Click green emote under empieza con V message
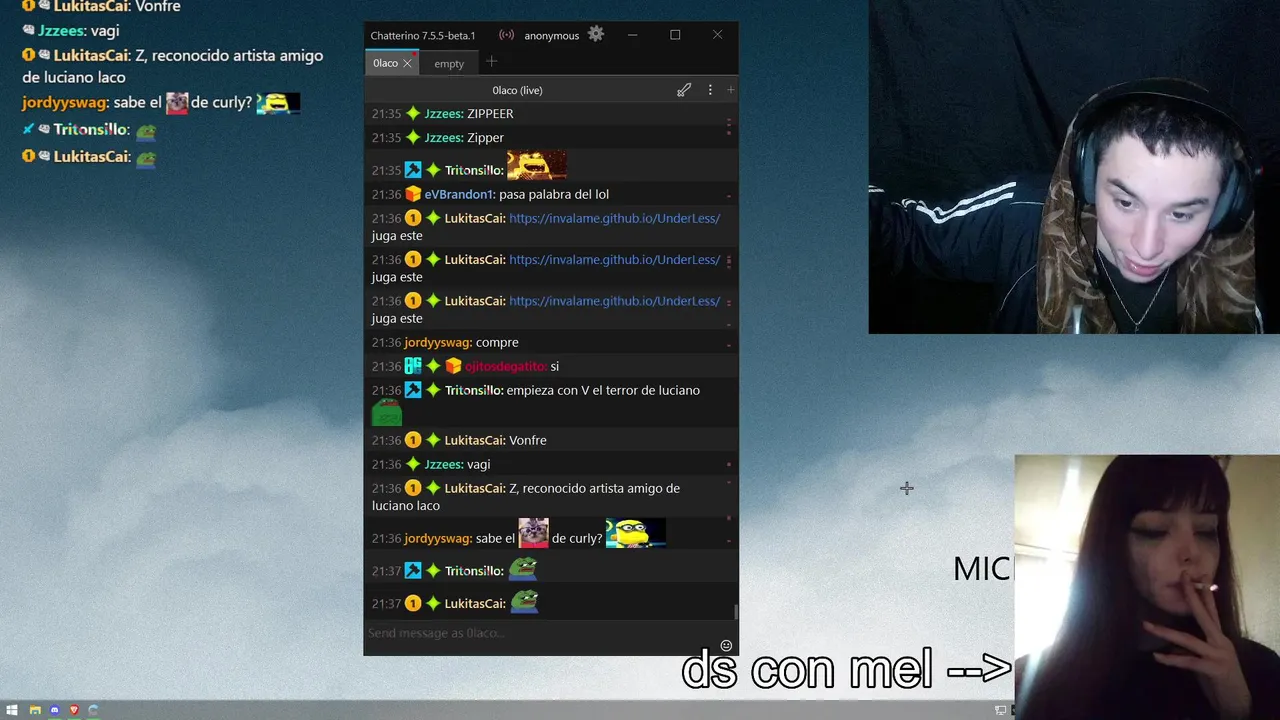Image resolution: width=1280 pixels, height=720 pixels. click(387, 413)
